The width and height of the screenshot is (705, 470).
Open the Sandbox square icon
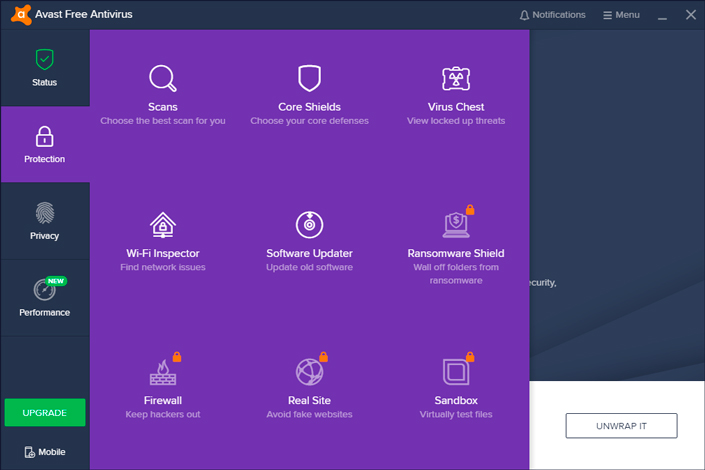click(455, 372)
